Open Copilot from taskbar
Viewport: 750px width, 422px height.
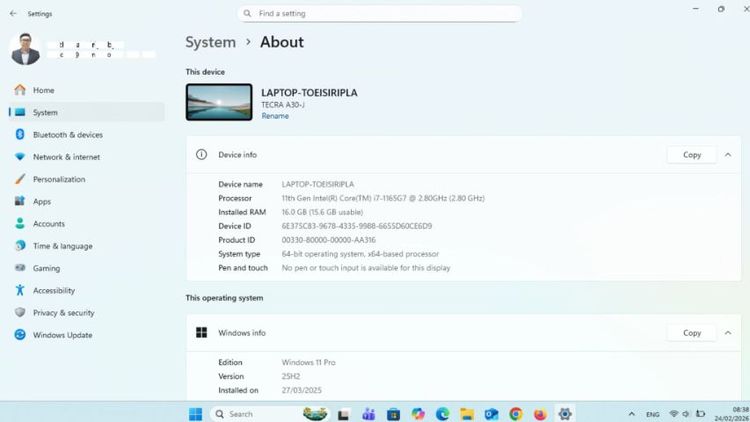(x=418, y=414)
